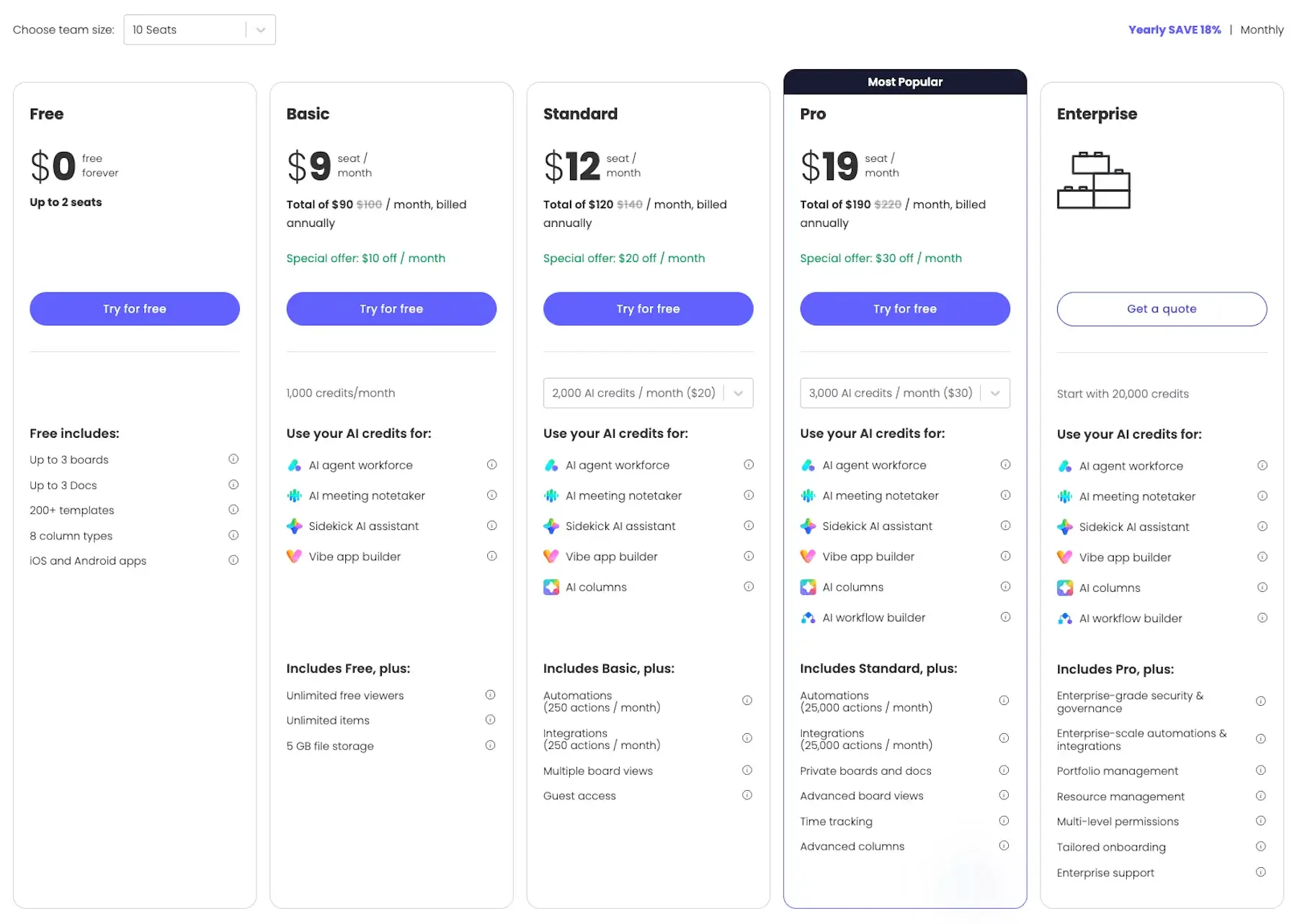
Task: Click Enterprise-scale automations & integrations text
Action: tap(1141, 740)
